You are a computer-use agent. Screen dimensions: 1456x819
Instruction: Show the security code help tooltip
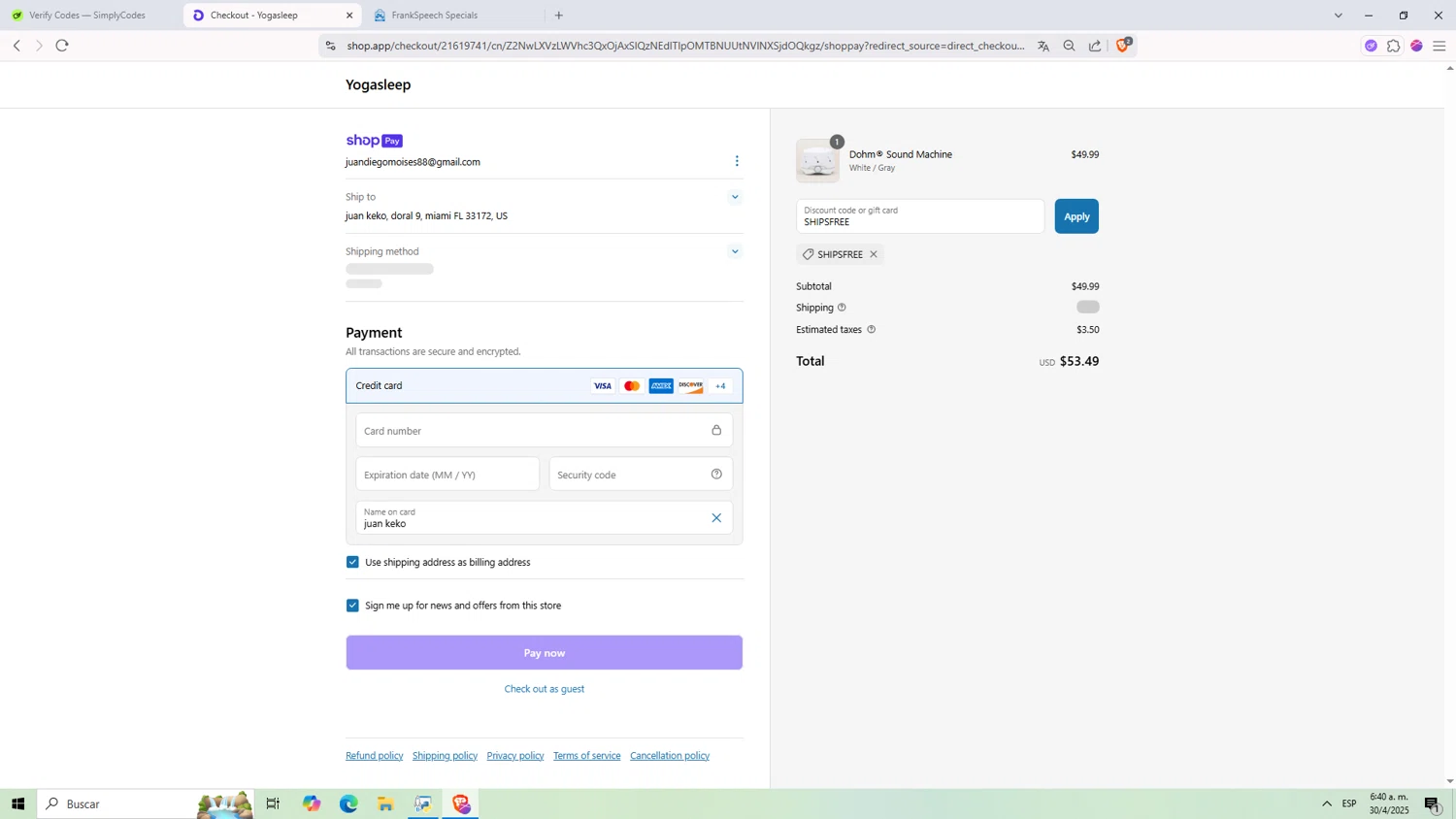pyautogui.click(x=716, y=474)
